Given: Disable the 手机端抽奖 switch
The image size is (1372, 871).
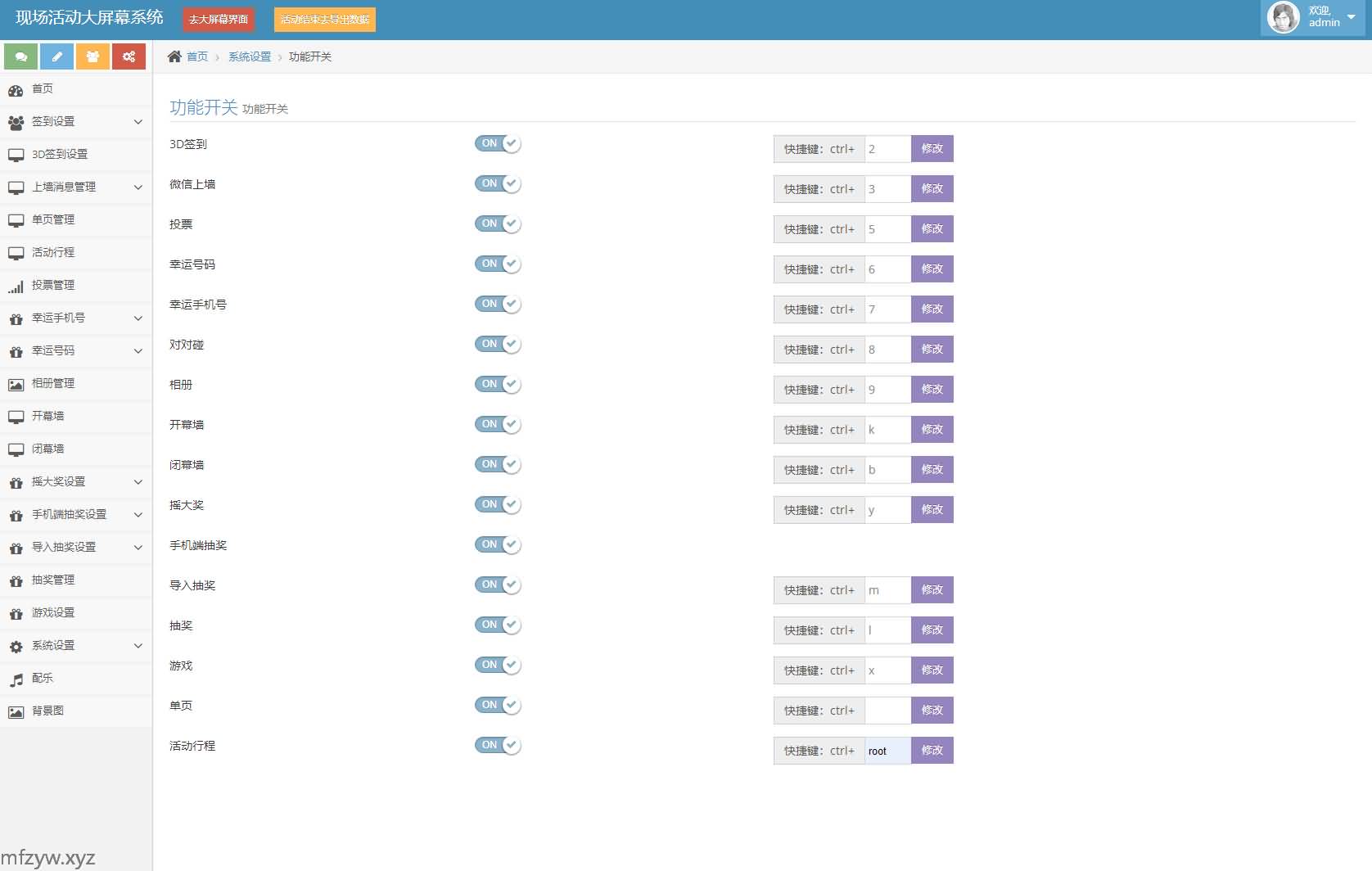Looking at the screenshot, I should 498,545.
